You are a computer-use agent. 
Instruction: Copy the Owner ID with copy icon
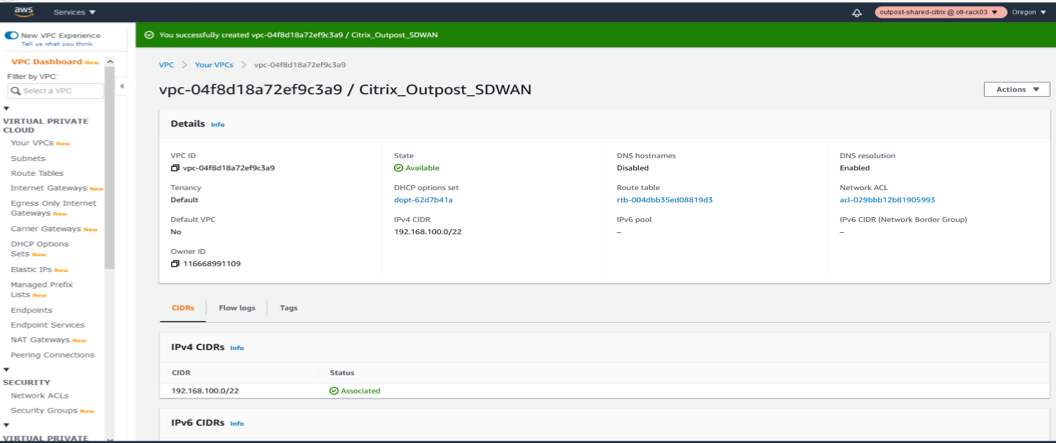tap(175, 264)
